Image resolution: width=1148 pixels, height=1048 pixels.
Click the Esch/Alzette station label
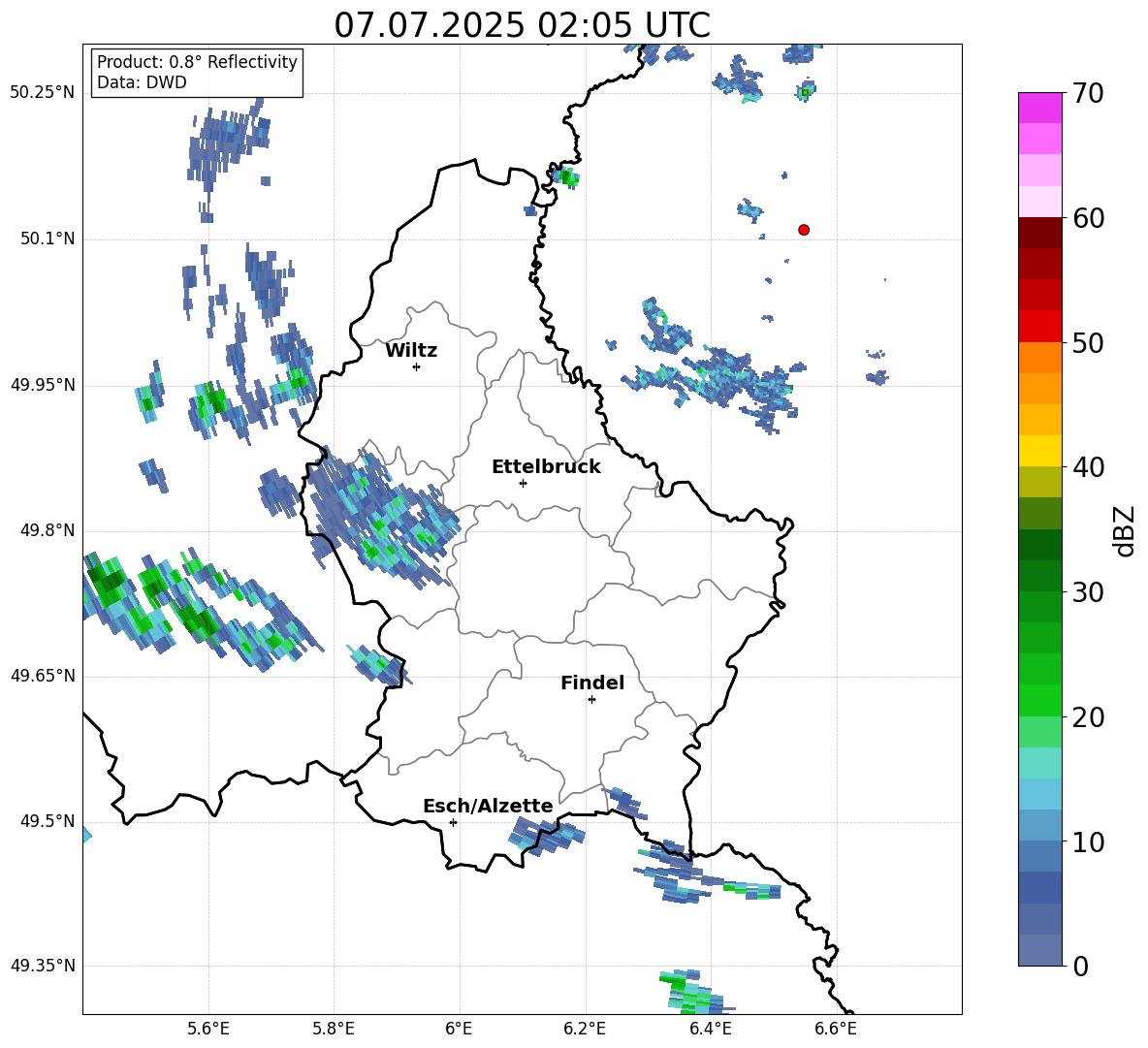point(488,807)
